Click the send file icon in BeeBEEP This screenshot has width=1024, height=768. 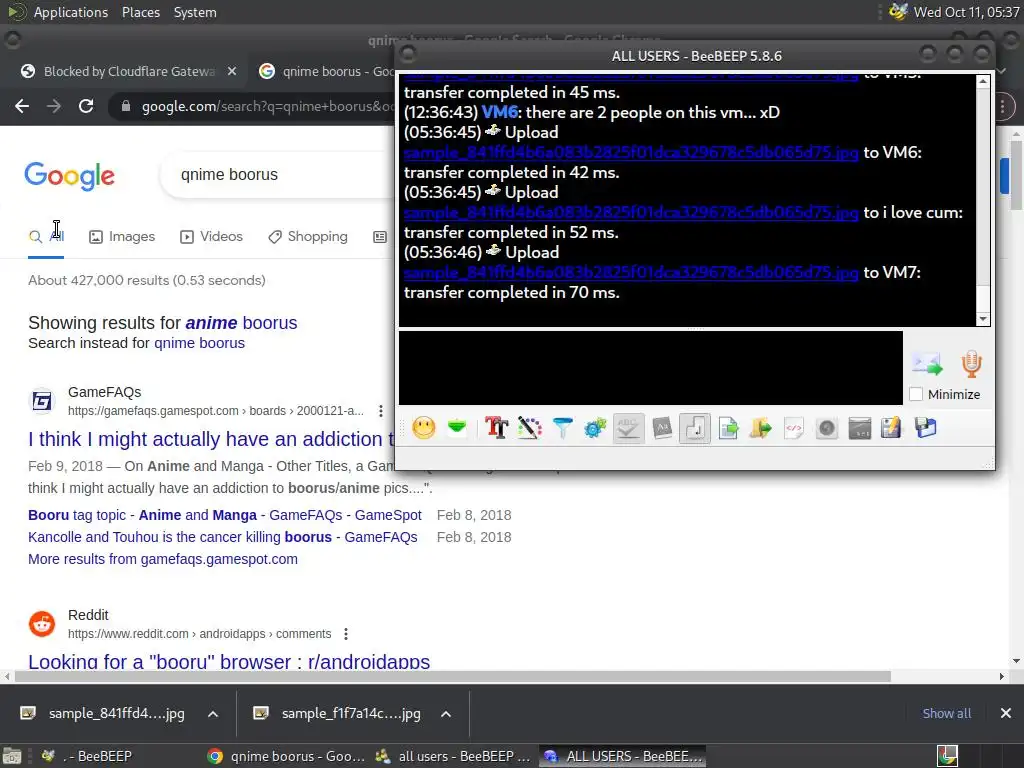[728, 428]
